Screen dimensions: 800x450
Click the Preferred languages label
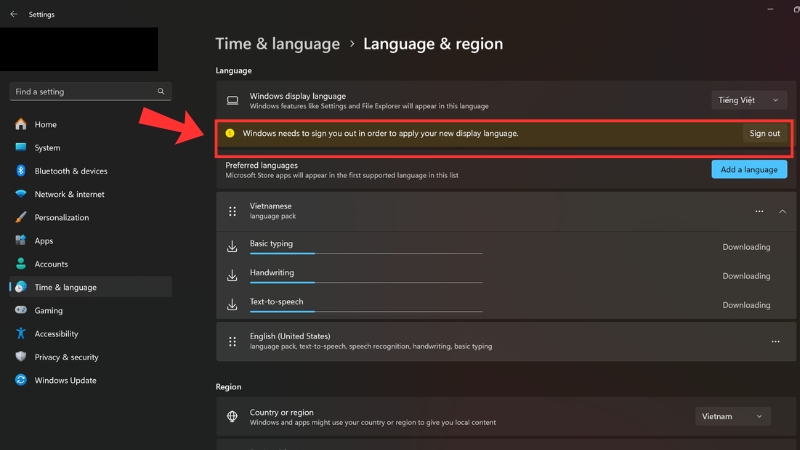pyautogui.click(x=261, y=165)
